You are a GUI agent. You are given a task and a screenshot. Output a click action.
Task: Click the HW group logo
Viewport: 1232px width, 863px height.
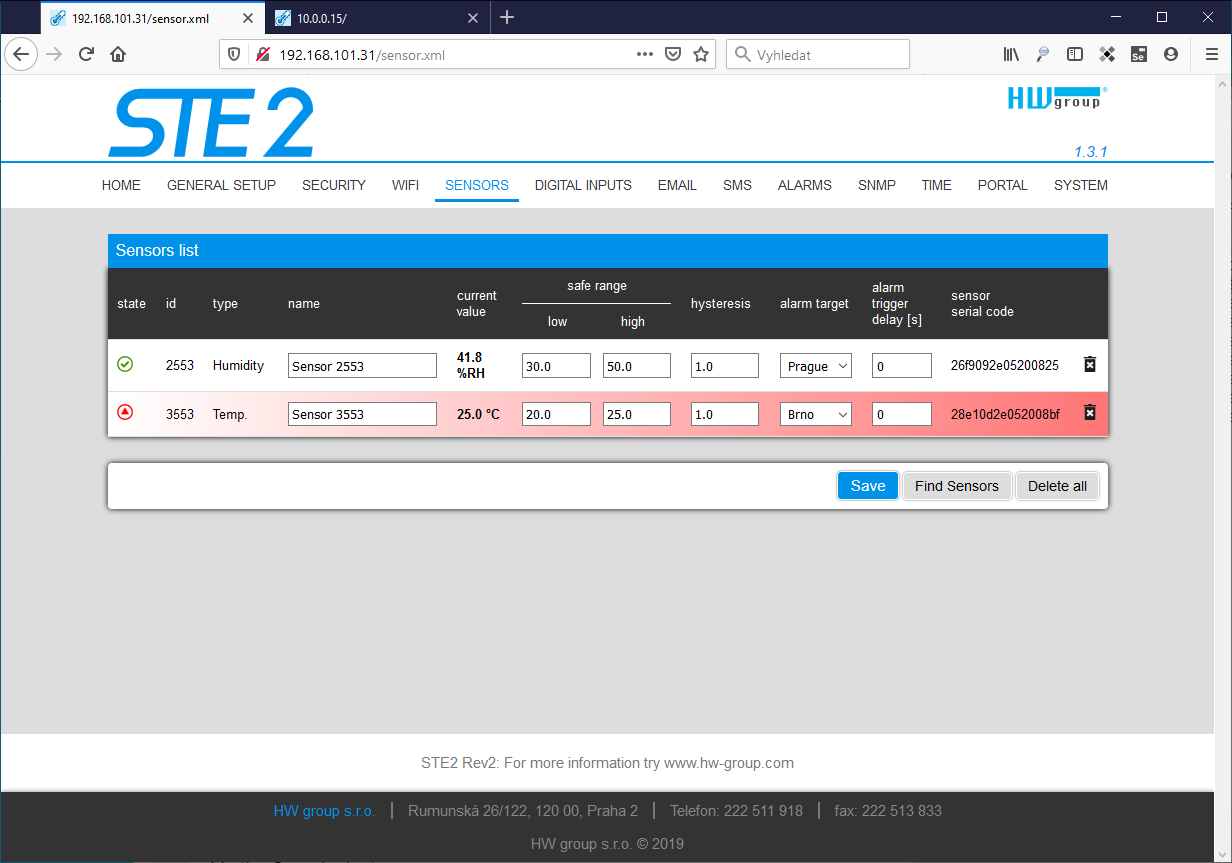tap(1057, 97)
